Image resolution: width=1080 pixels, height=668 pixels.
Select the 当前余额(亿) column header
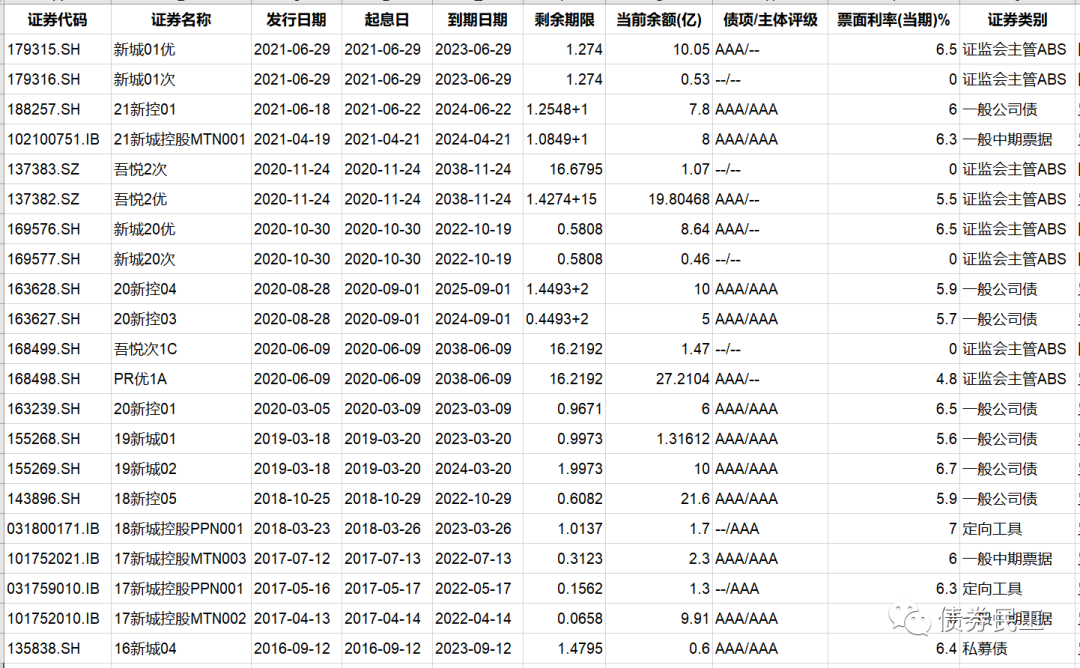click(x=660, y=20)
